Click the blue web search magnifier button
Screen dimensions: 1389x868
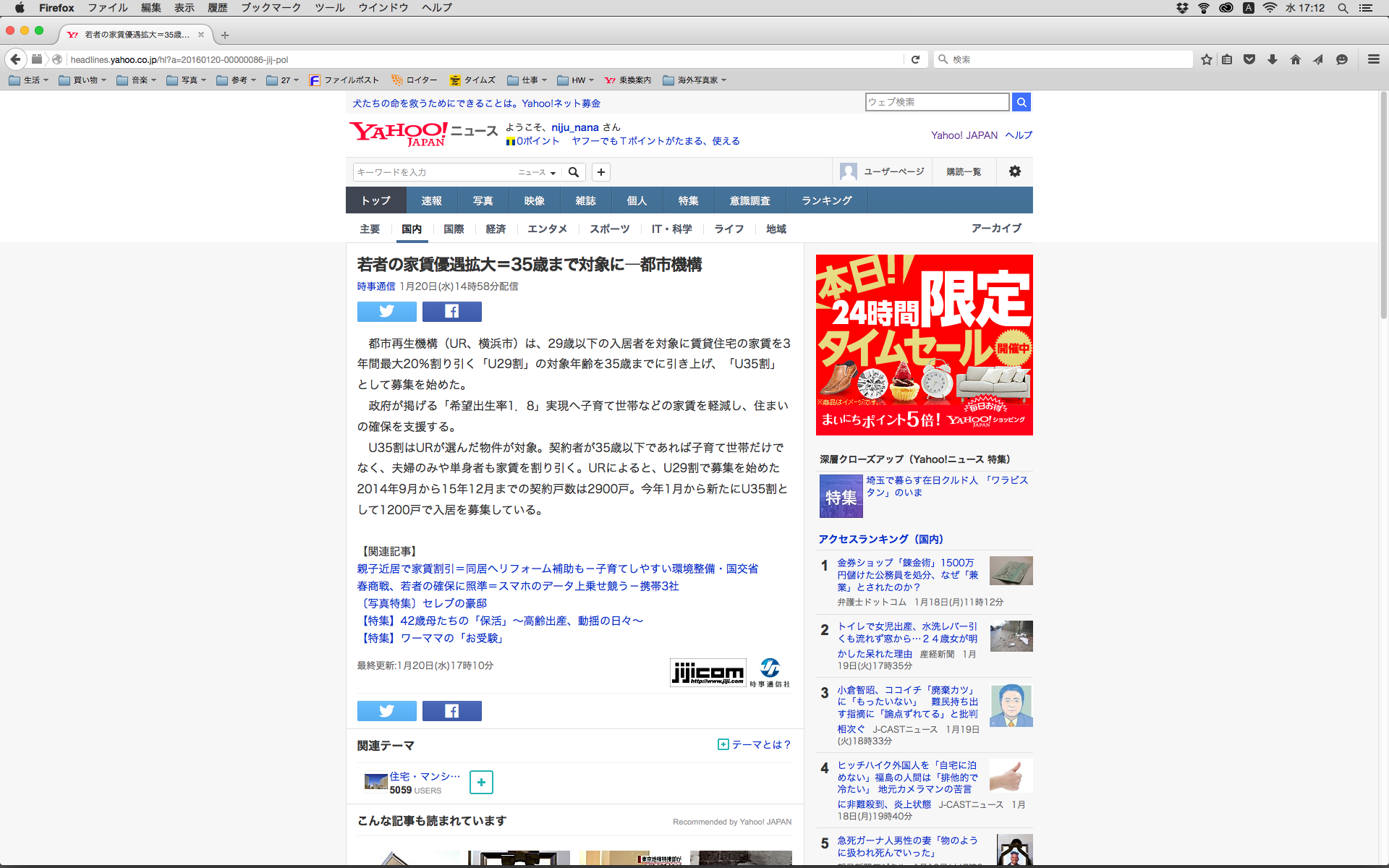(1021, 102)
